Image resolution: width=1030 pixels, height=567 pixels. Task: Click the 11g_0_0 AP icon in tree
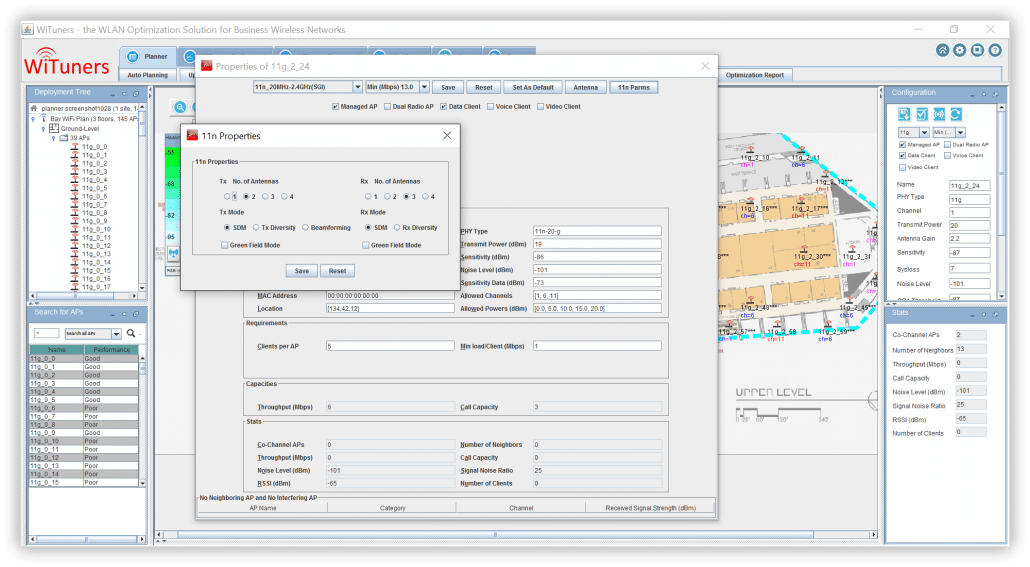tap(74, 147)
